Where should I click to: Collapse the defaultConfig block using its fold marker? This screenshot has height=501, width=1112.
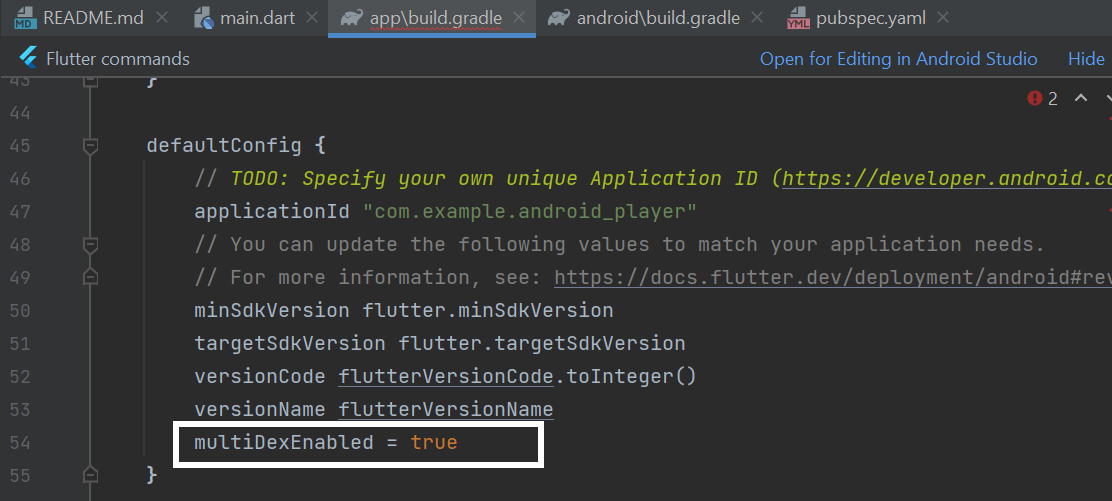[91, 145]
